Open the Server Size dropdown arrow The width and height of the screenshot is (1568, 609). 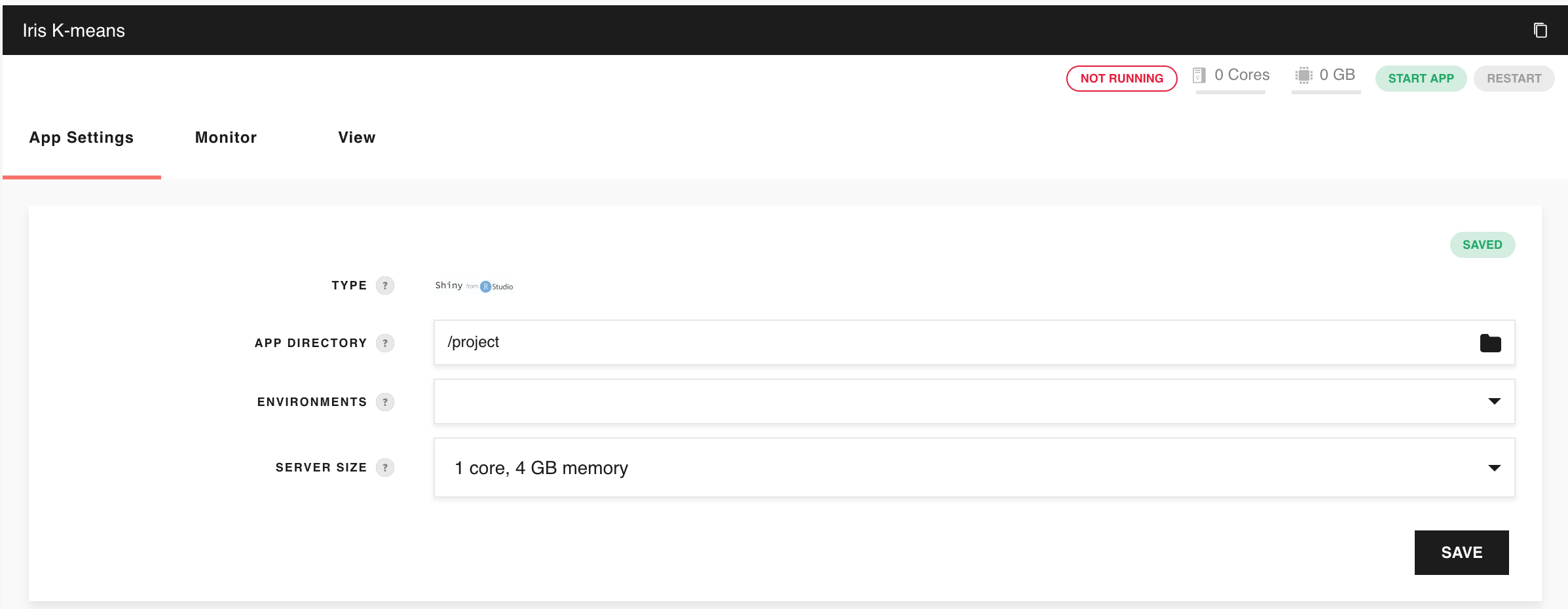(1494, 468)
